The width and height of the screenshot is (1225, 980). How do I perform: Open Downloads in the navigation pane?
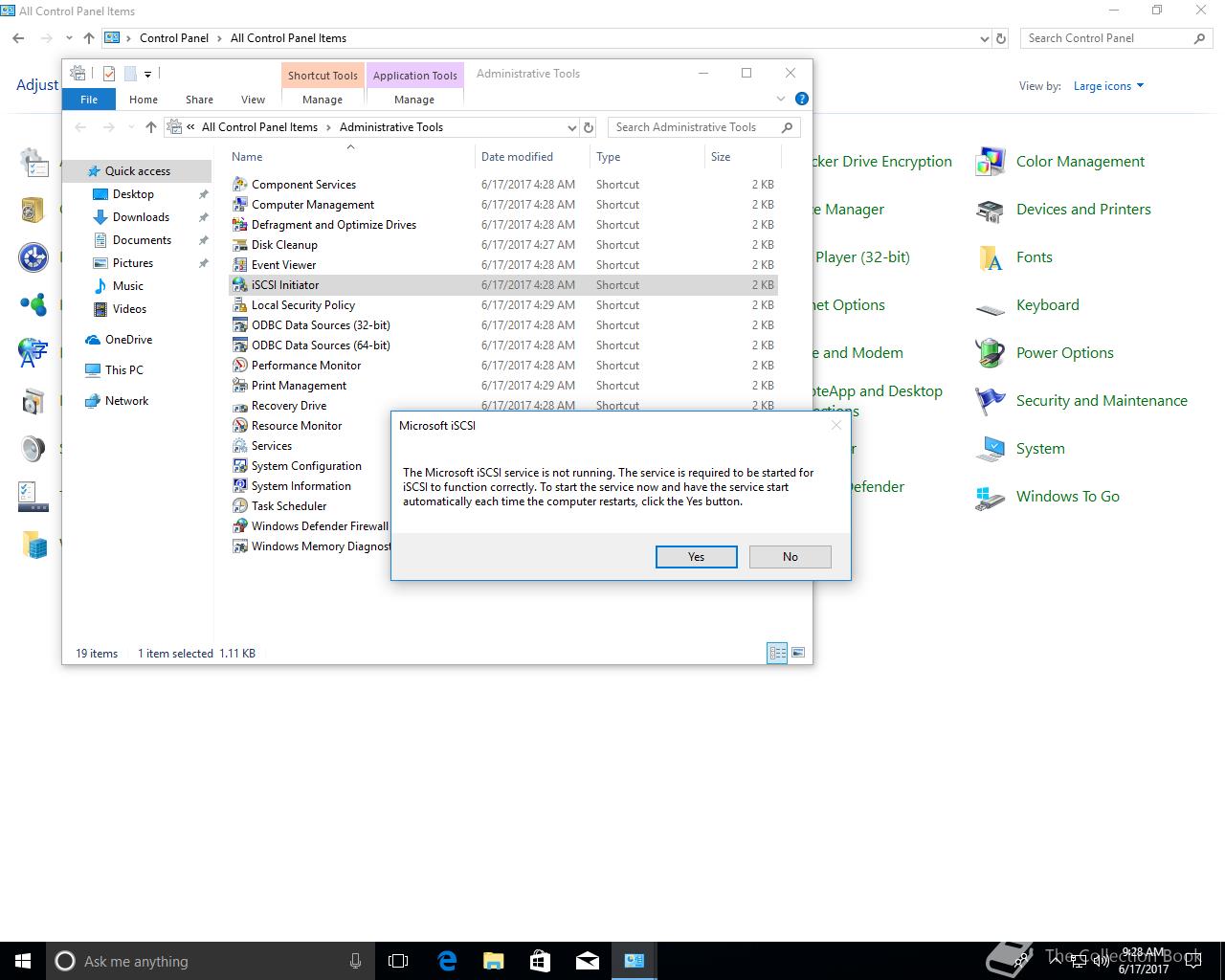[x=141, y=217]
